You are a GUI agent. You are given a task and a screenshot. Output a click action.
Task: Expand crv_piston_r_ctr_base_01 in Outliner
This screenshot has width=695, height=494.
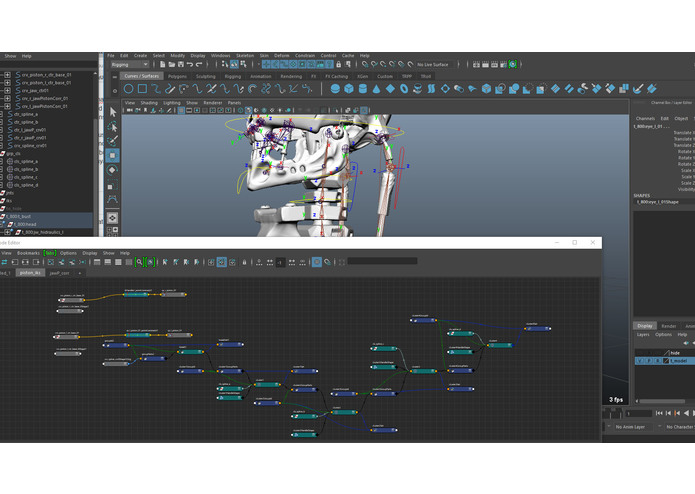[8, 75]
